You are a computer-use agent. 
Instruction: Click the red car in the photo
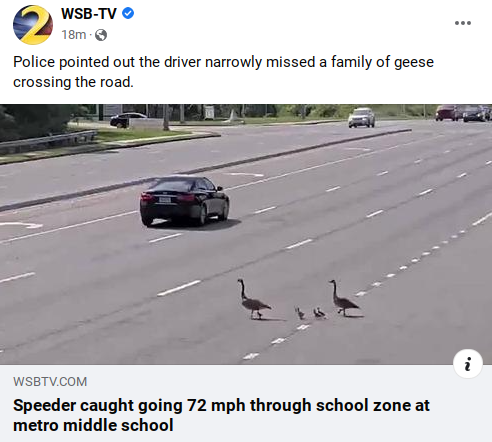pyautogui.click(x=447, y=113)
